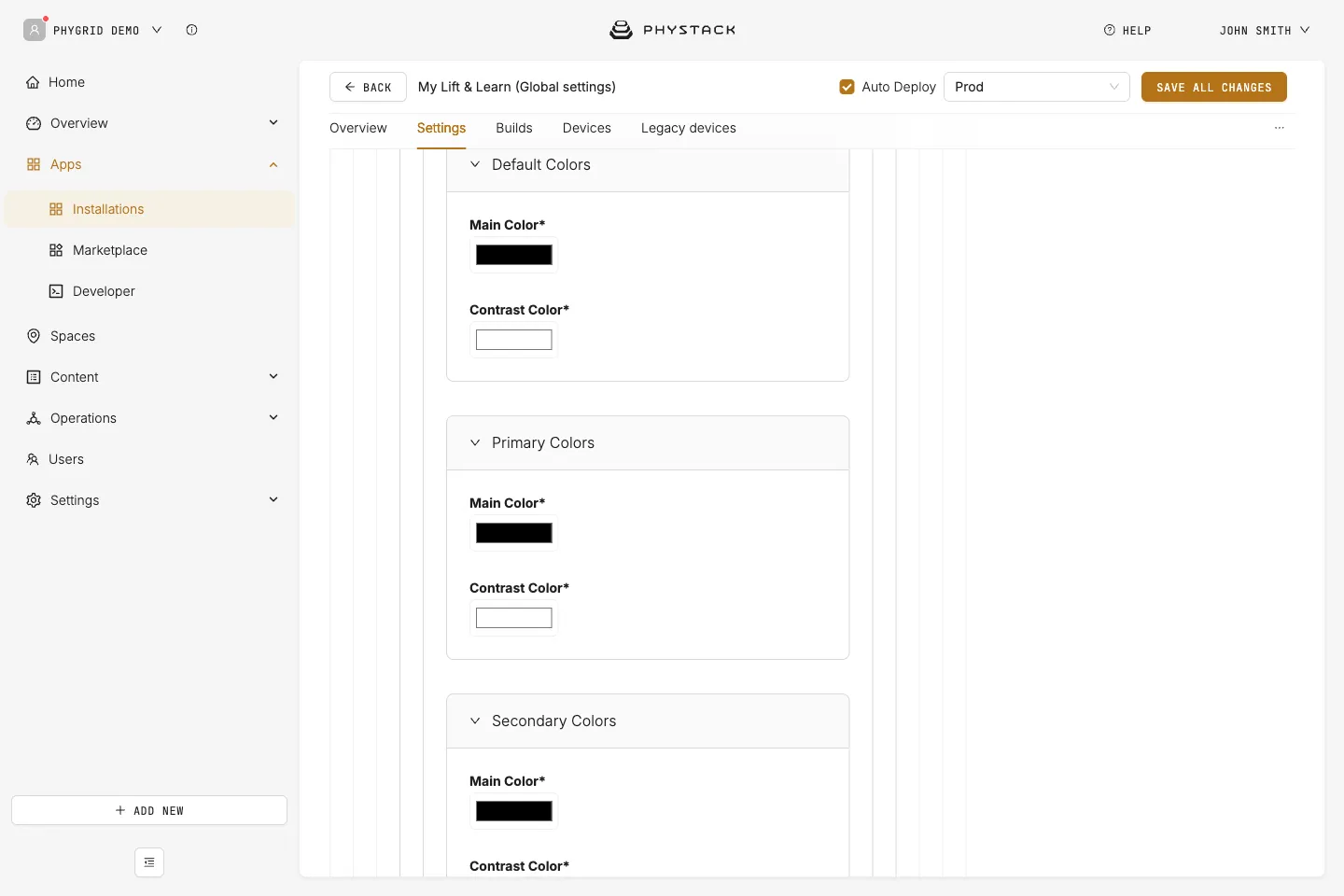
Task: Click the info icon beside PhyGrid Demo
Action: pos(191,30)
